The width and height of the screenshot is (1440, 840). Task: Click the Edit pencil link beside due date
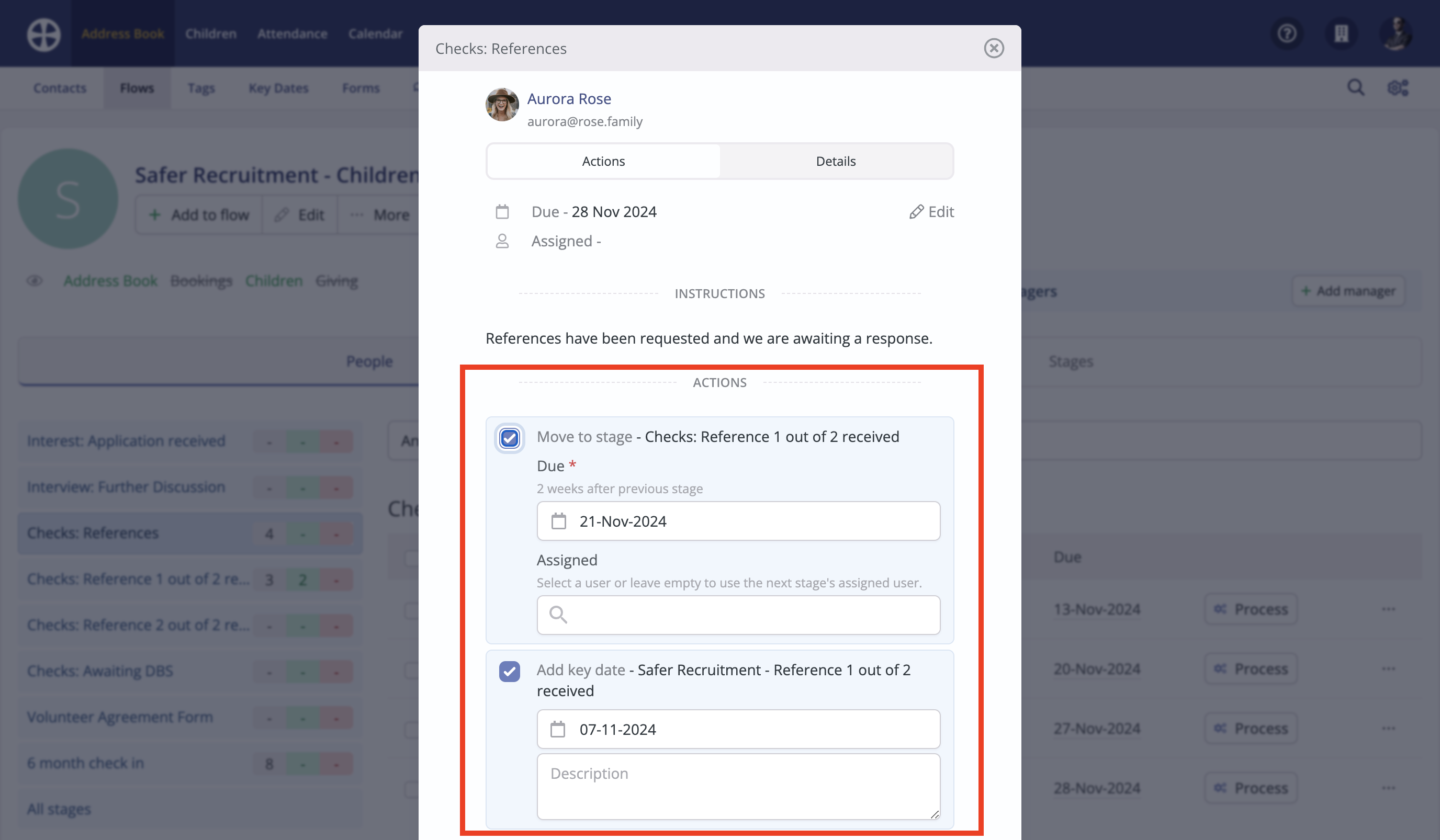tap(931, 212)
